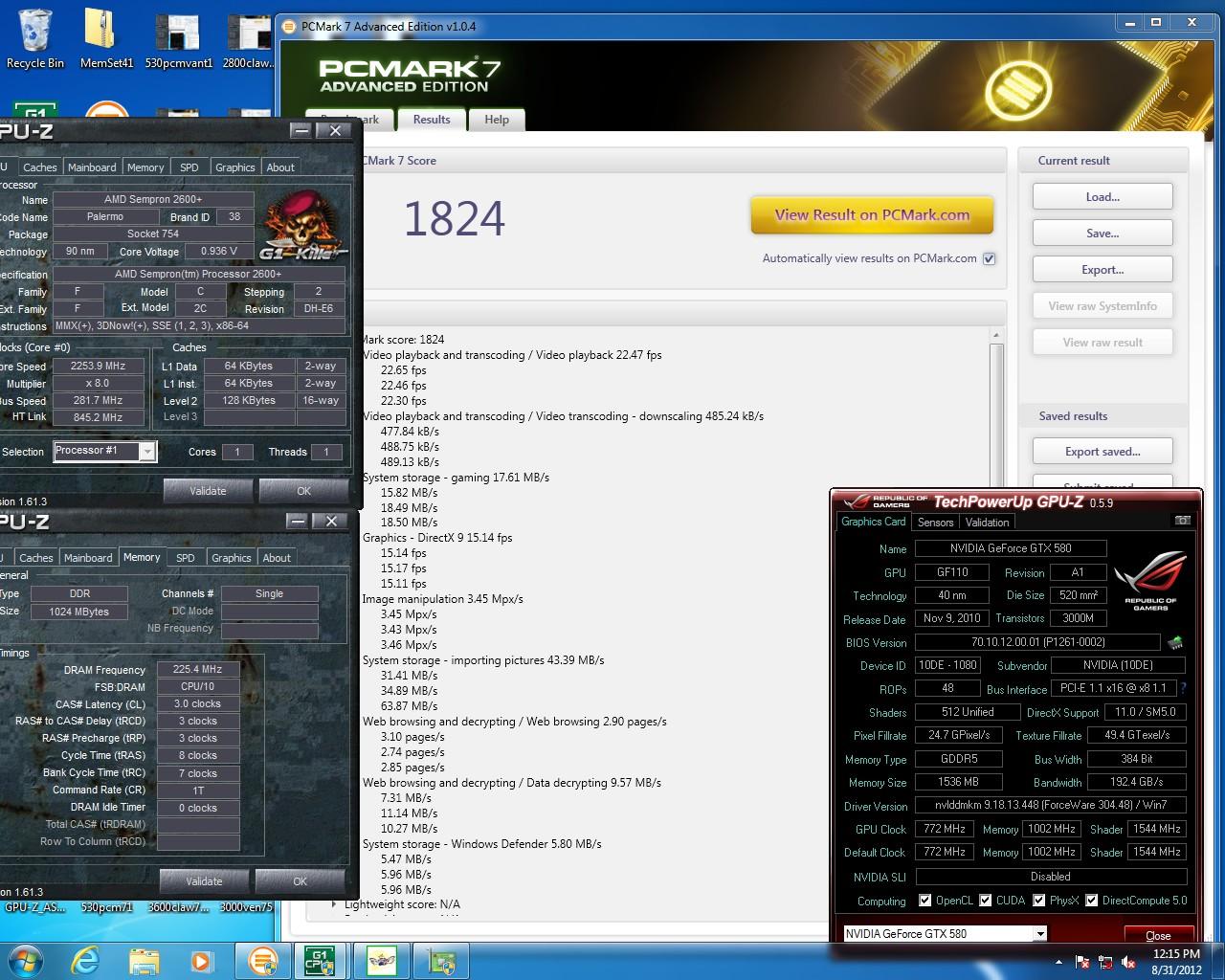Viewport: 1225px width, 980px height.
Task: Open the NVIDIA GeForce GTX 580 dropdown
Action: (x=1040, y=933)
